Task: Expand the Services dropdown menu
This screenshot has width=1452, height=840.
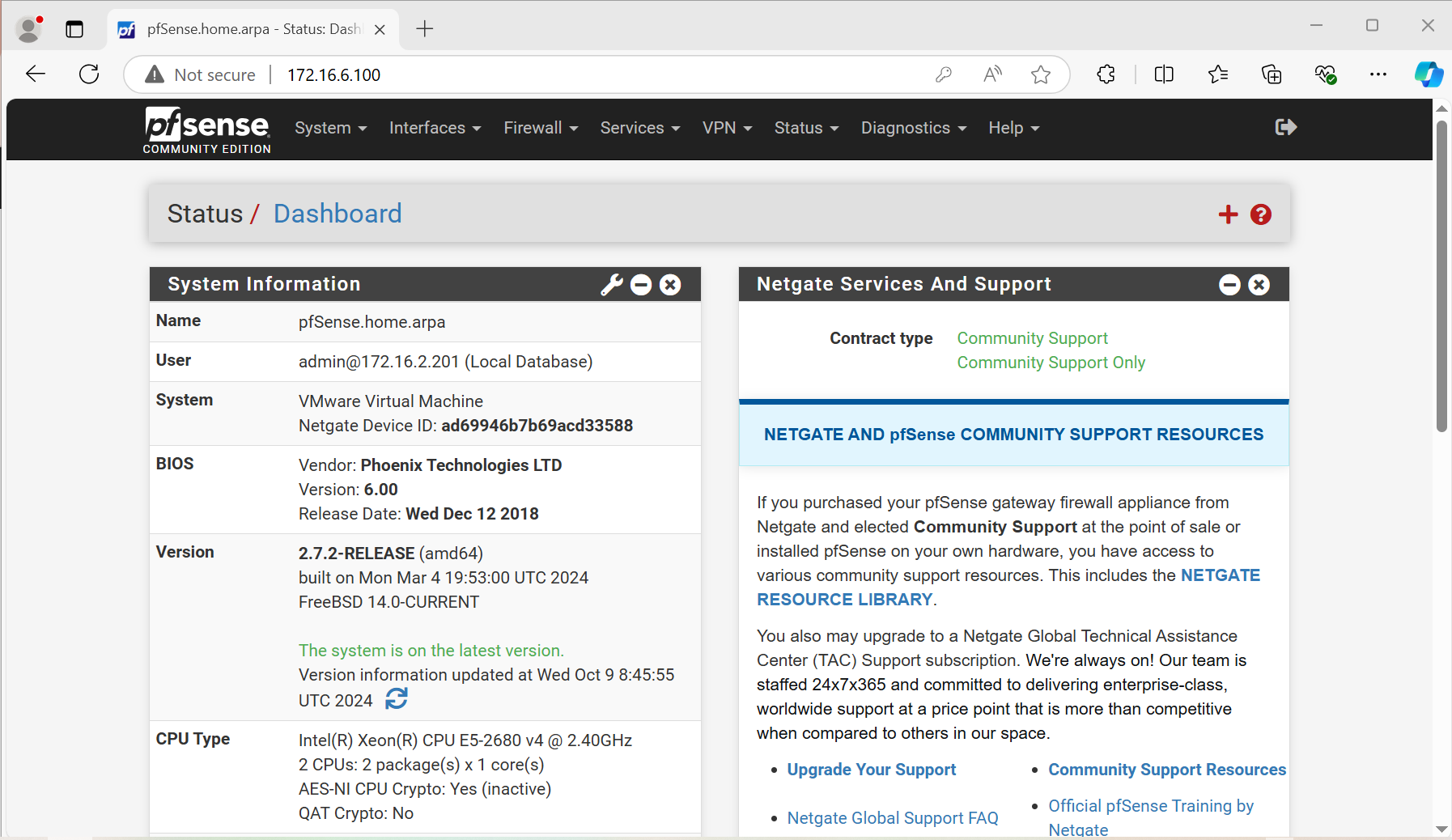Action: (640, 128)
